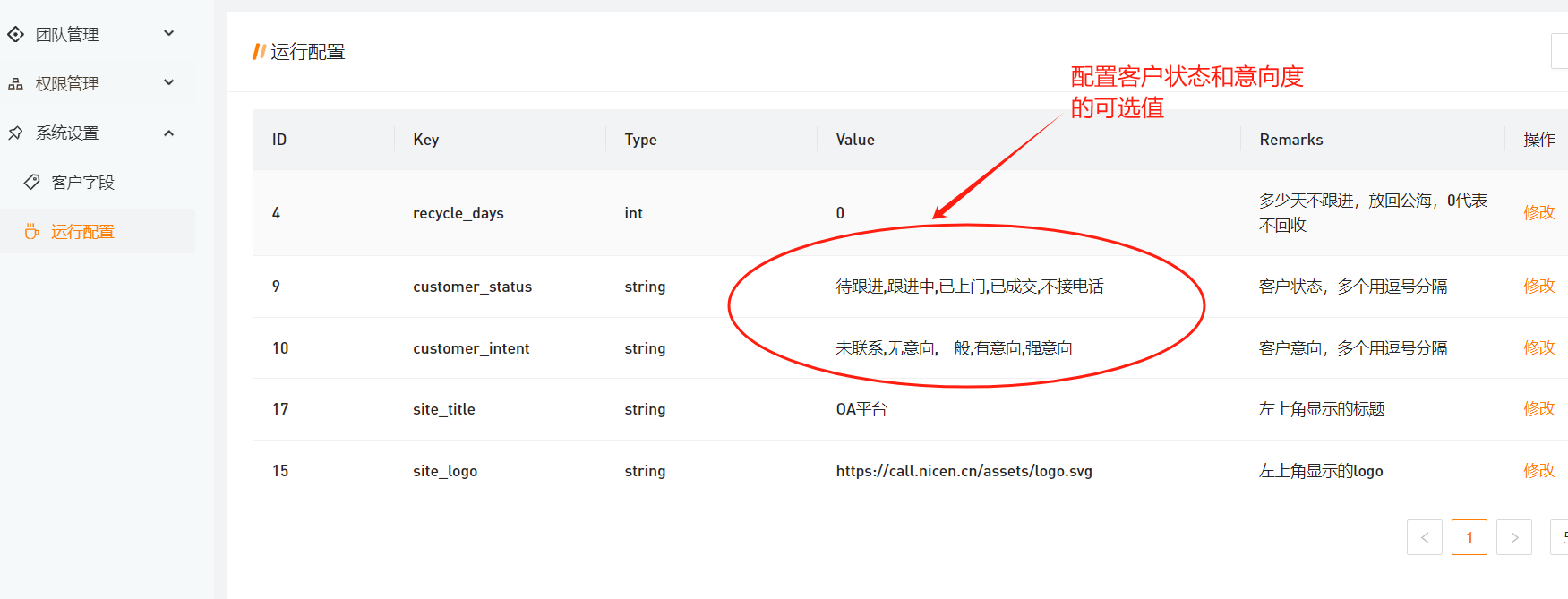The height and width of the screenshot is (599, 1568).
Task: Click the customer_status key cell
Action: point(472,287)
